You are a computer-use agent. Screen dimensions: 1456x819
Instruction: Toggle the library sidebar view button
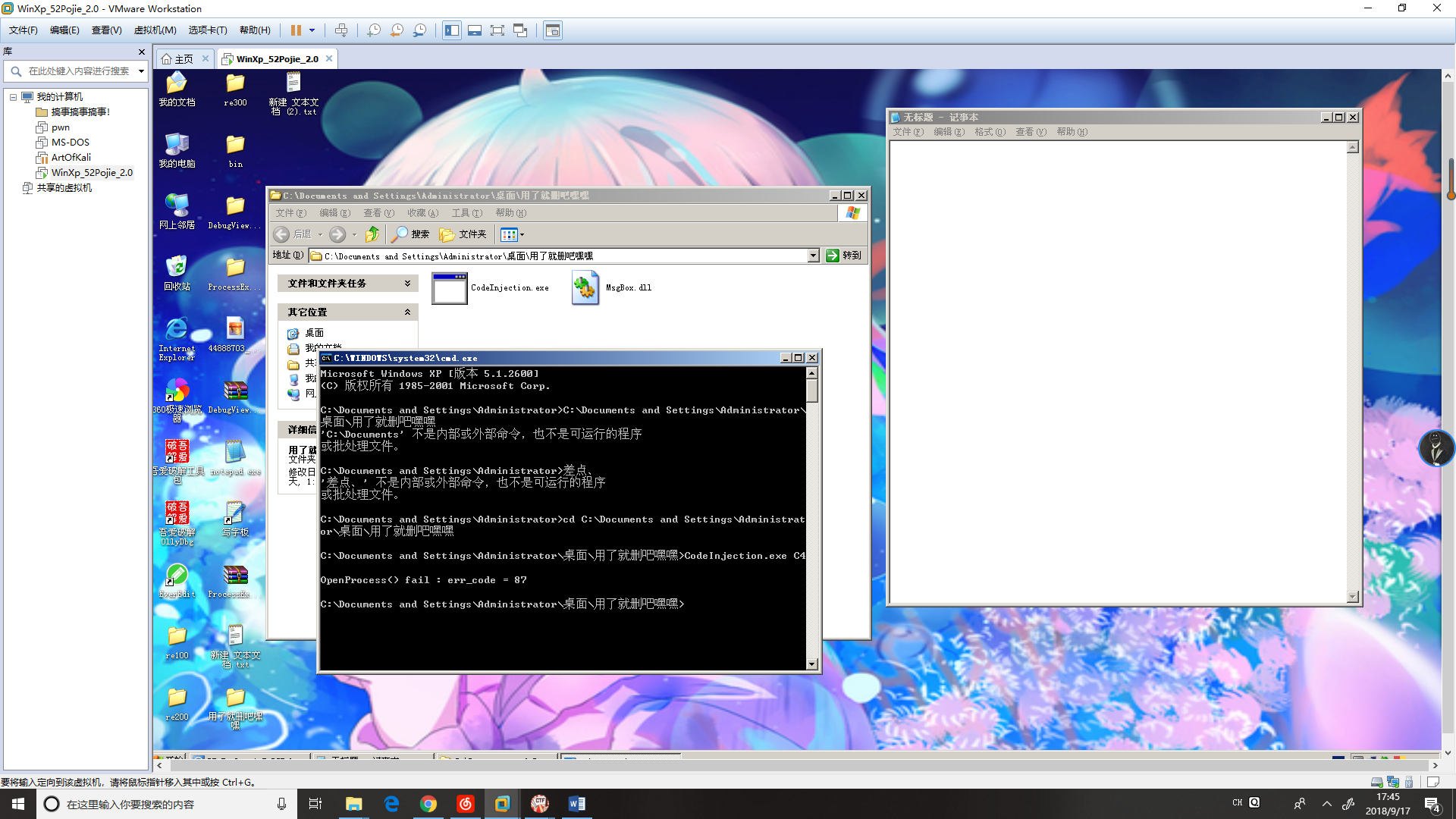[x=452, y=30]
